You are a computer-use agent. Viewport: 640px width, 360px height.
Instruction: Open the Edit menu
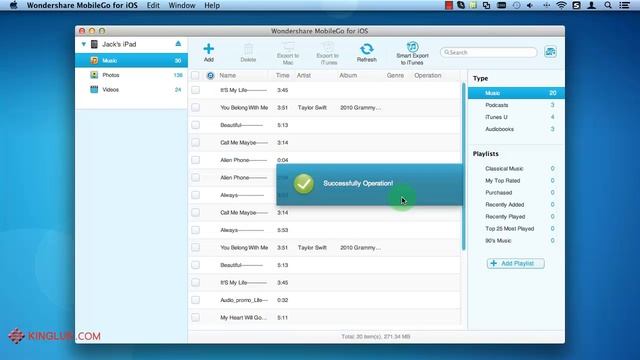click(x=153, y=5)
